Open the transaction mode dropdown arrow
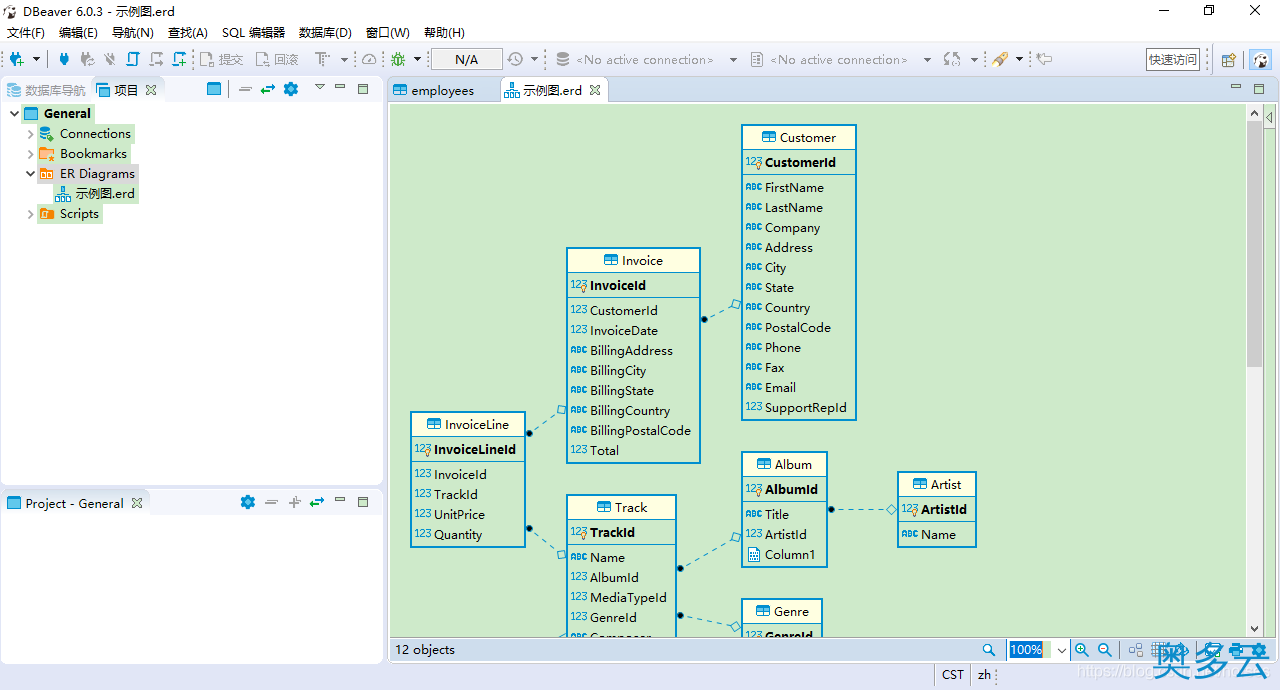Viewport: 1280px width, 690px height. (344, 60)
